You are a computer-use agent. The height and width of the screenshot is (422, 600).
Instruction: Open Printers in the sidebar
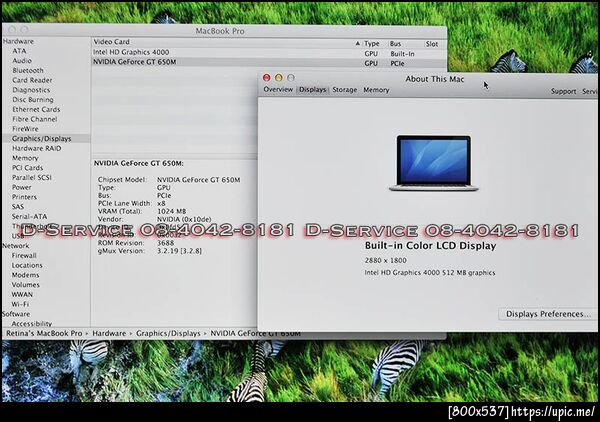tap(24, 197)
